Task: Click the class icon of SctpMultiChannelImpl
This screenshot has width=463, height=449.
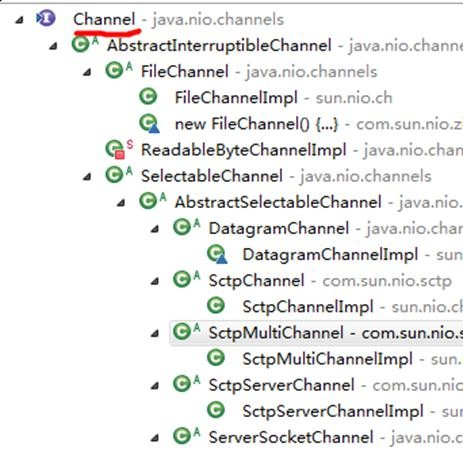Action: click(216, 358)
